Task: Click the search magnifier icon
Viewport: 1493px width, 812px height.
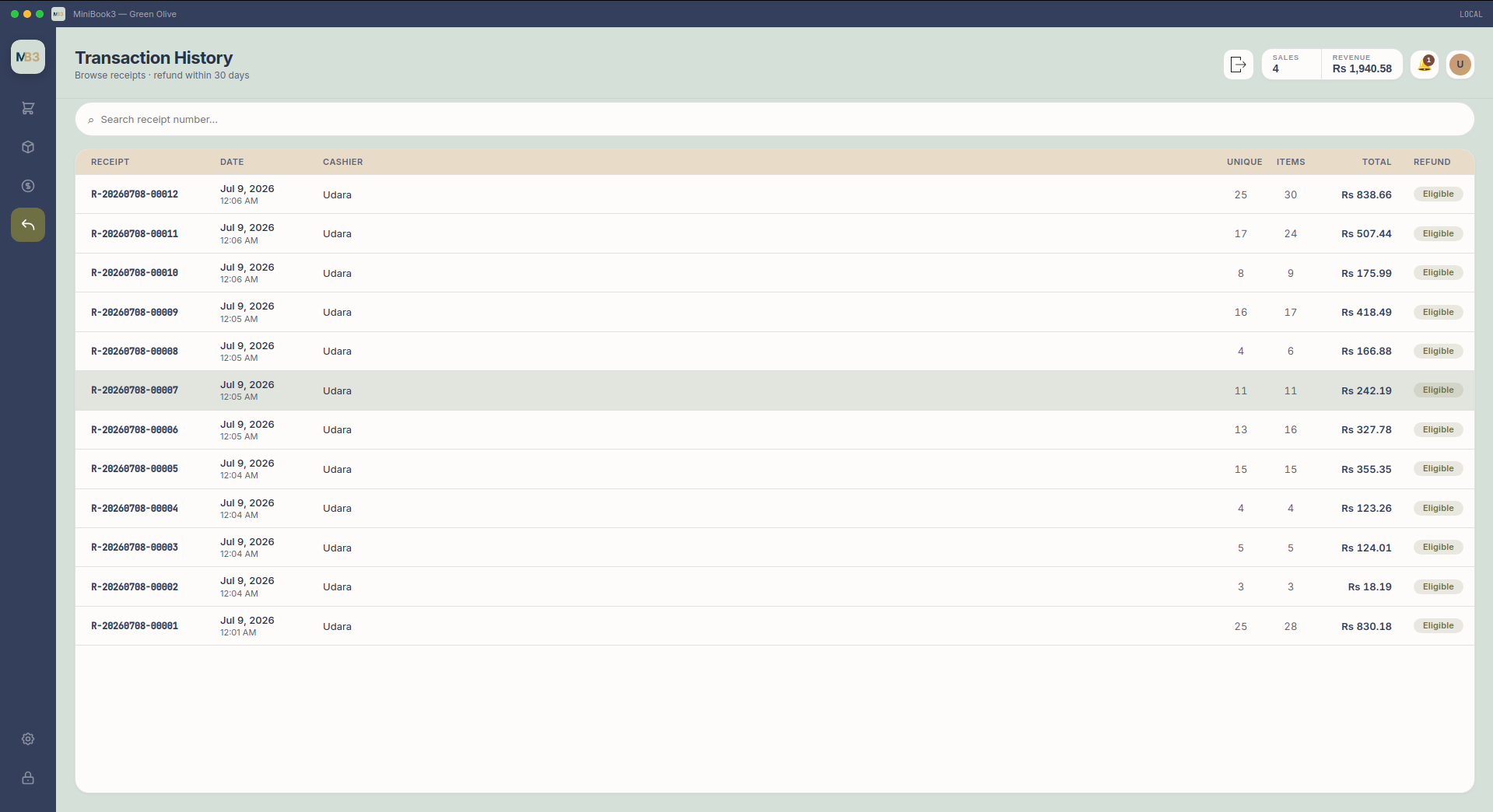Action: [91, 120]
